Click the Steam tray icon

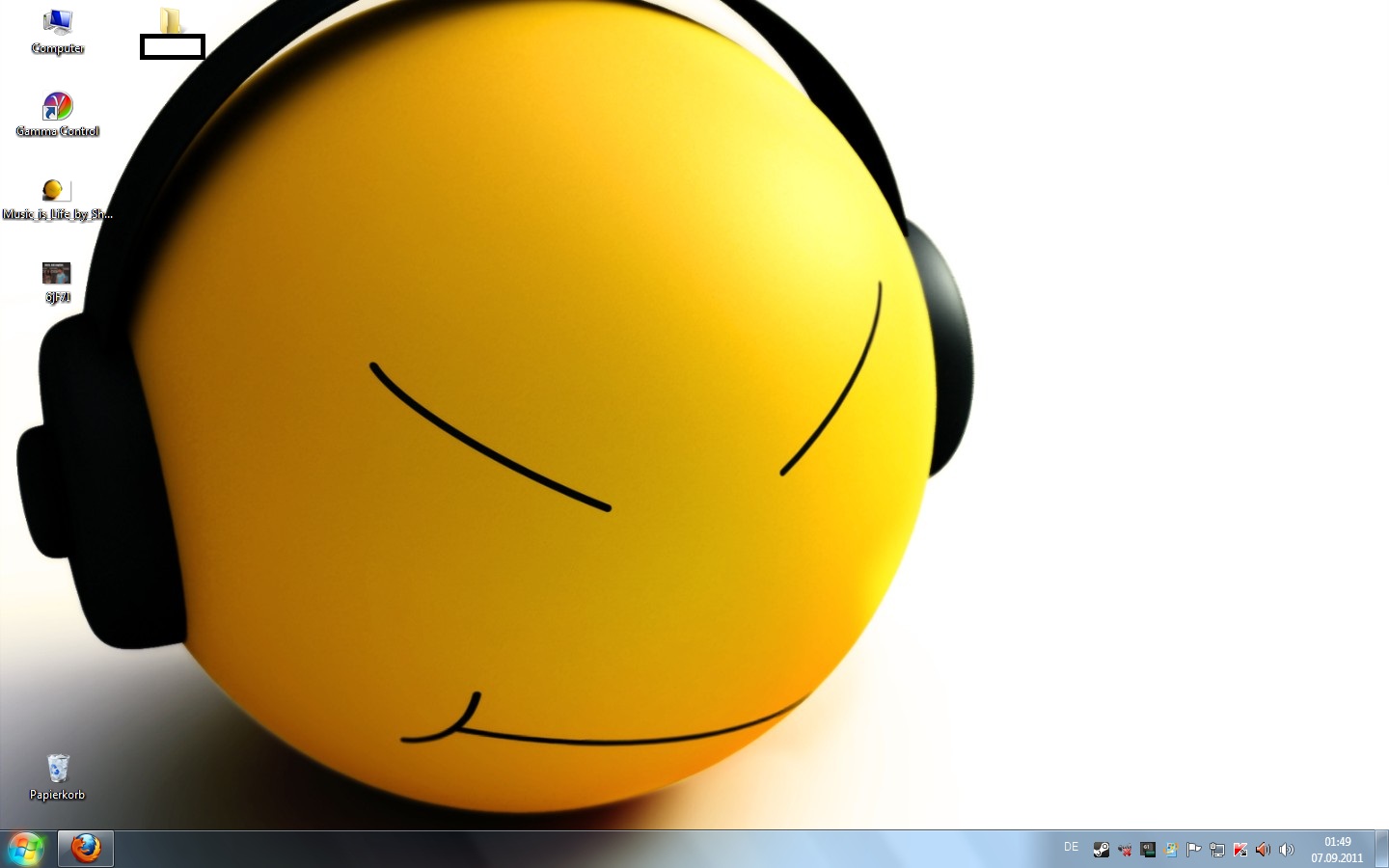pyautogui.click(x=1101, y=850)
